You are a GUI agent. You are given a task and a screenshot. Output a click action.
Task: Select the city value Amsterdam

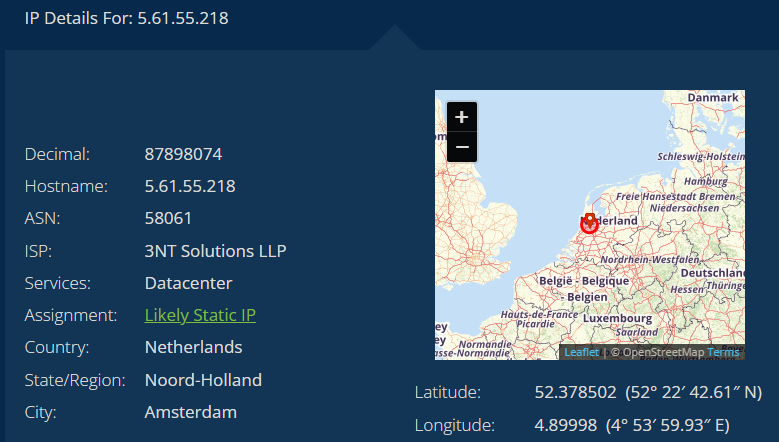190,412
